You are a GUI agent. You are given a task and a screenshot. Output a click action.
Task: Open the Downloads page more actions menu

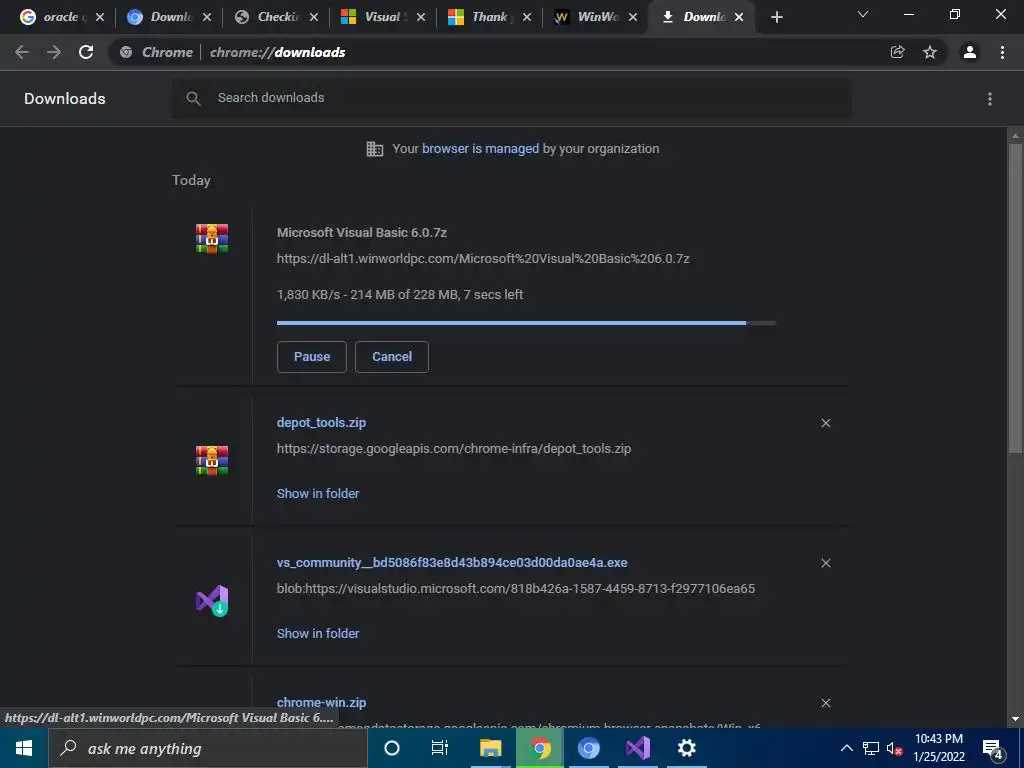990,99
